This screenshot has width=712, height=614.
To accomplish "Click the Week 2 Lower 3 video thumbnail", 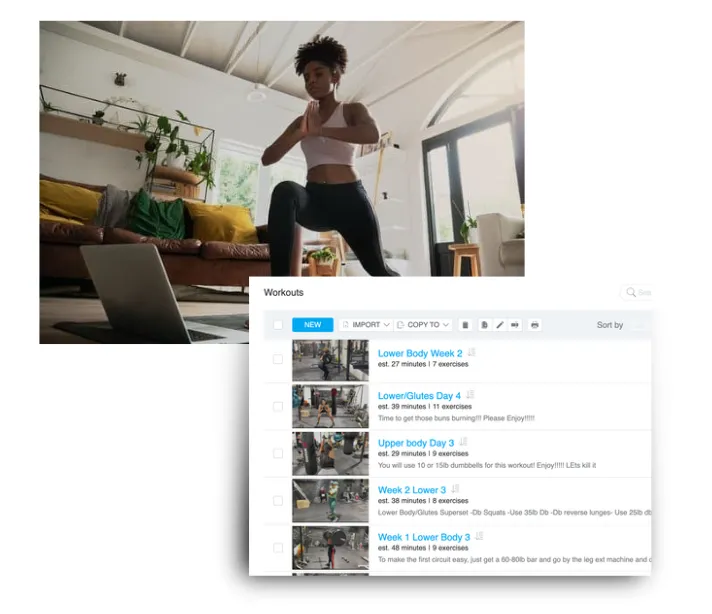I will 330,500.
